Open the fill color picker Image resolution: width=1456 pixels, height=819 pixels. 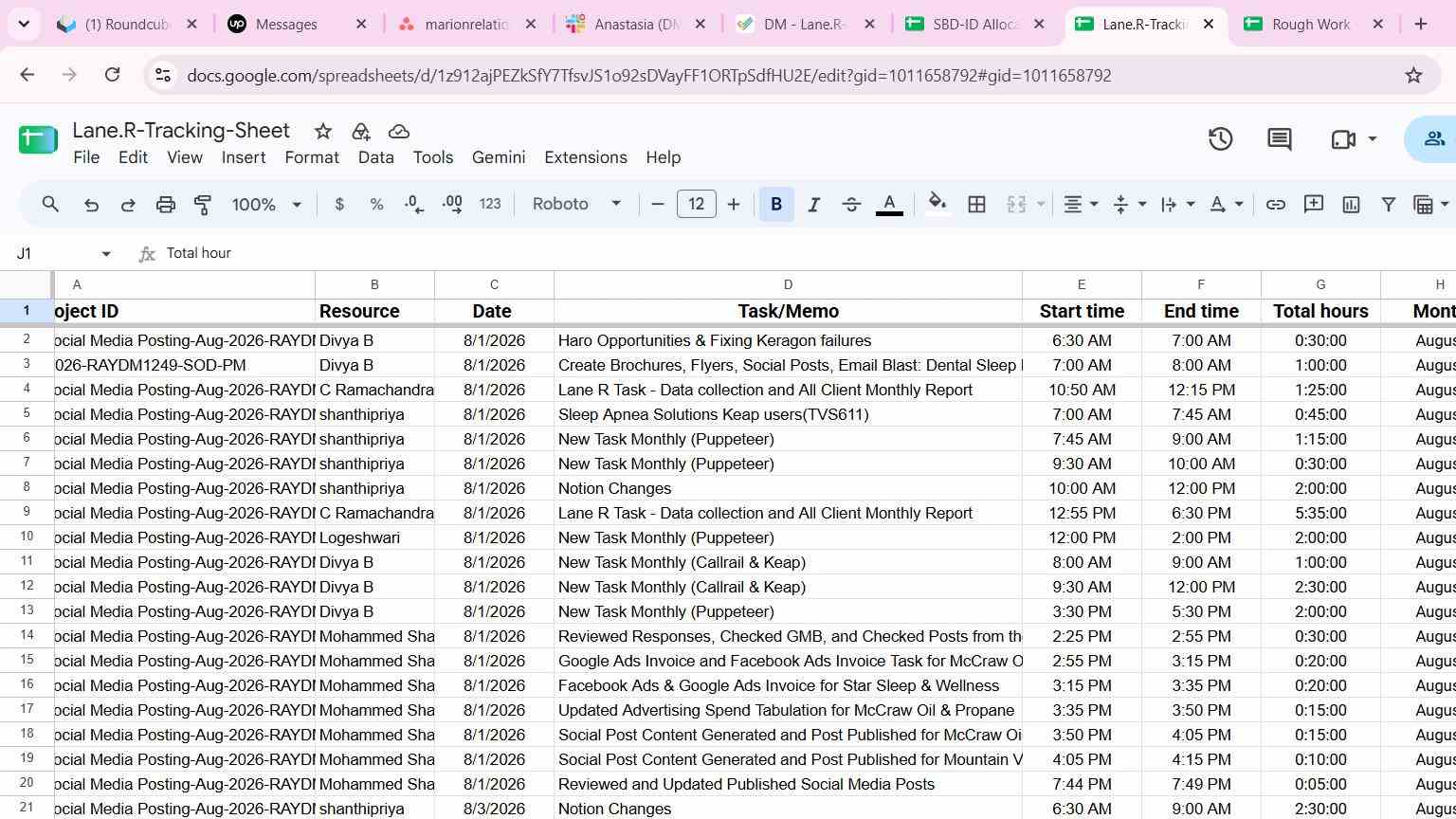937,205
